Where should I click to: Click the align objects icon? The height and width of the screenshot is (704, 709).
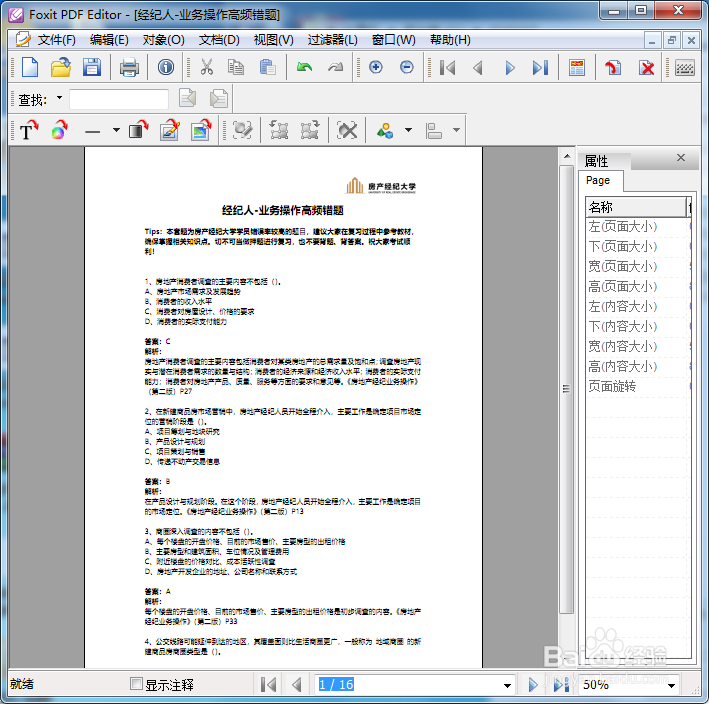(433, 131)
